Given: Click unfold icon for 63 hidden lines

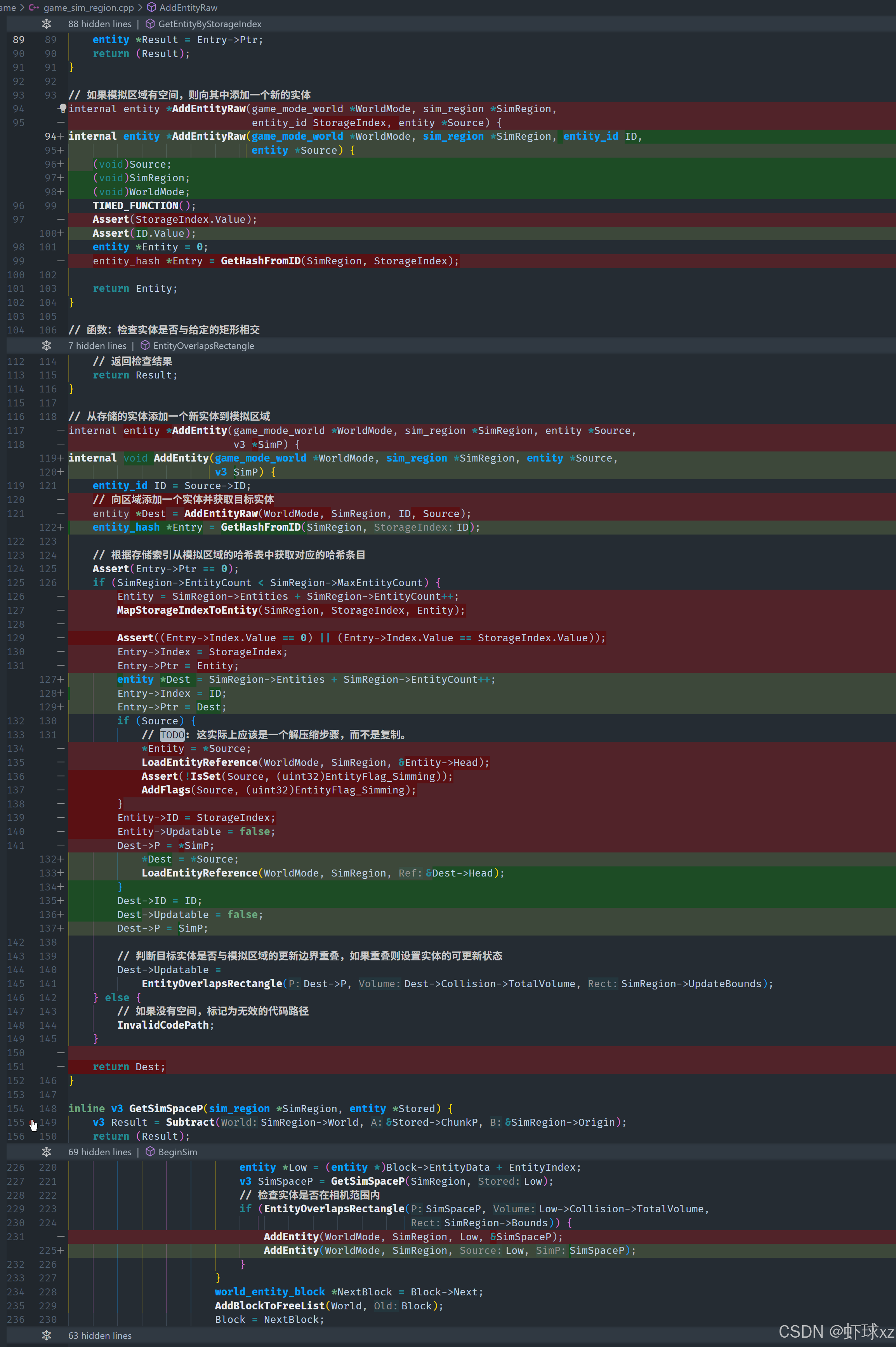Looking at the screenshot, I should coord(47,1335).
